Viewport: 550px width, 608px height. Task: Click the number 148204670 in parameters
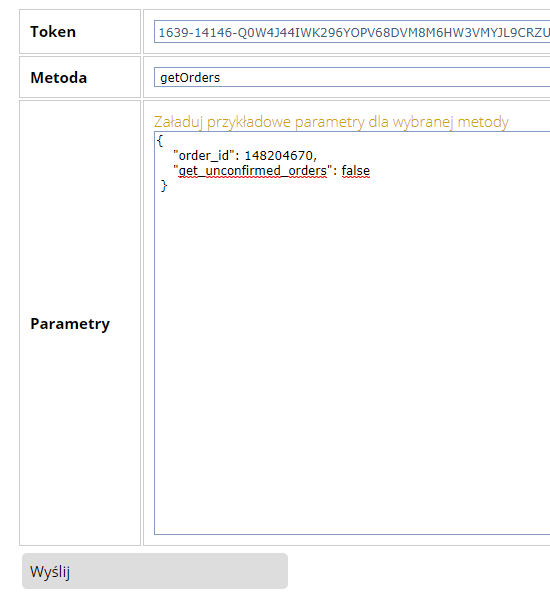pyautogui.click(x=279, y=155)
